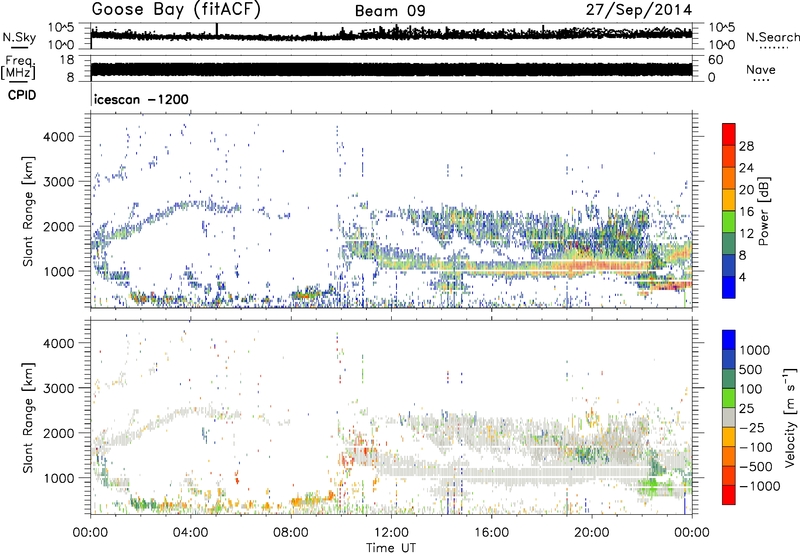Click the 'Power [dB]' colorbar title
800x554 pixels.
click(763, 211)
